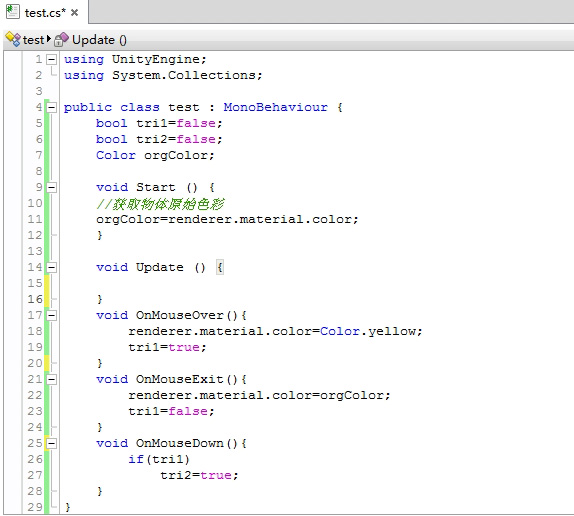The image size is (574, 516).
Task: Click the test.cs file icon in tab
Action: coord(12,12)
